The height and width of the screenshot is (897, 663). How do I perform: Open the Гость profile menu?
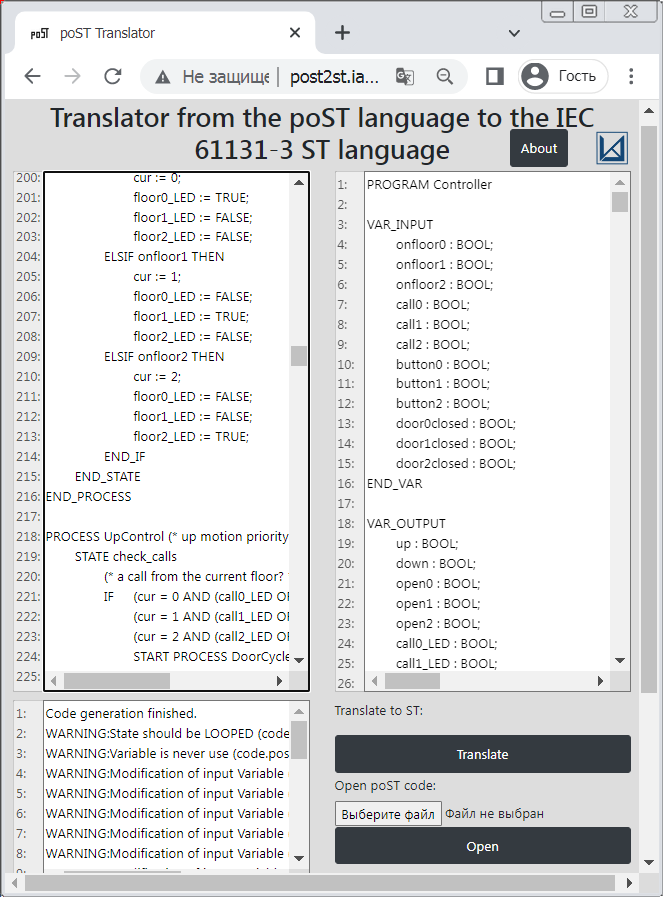564,76
